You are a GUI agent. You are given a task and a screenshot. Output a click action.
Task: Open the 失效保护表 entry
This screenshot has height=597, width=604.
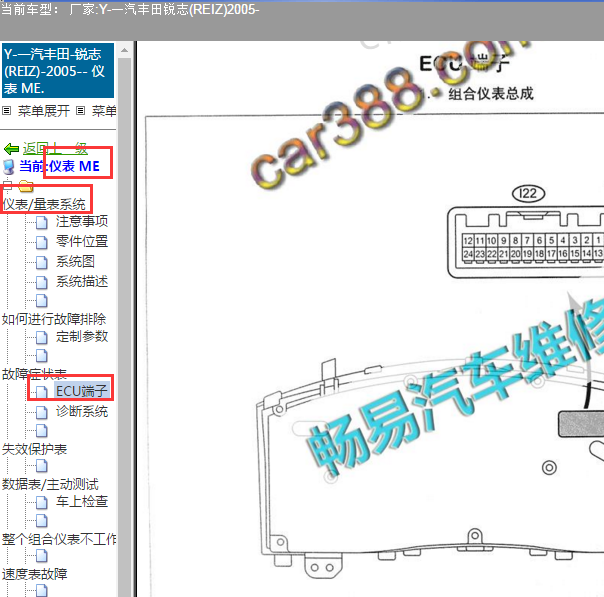tap(34, 449)
